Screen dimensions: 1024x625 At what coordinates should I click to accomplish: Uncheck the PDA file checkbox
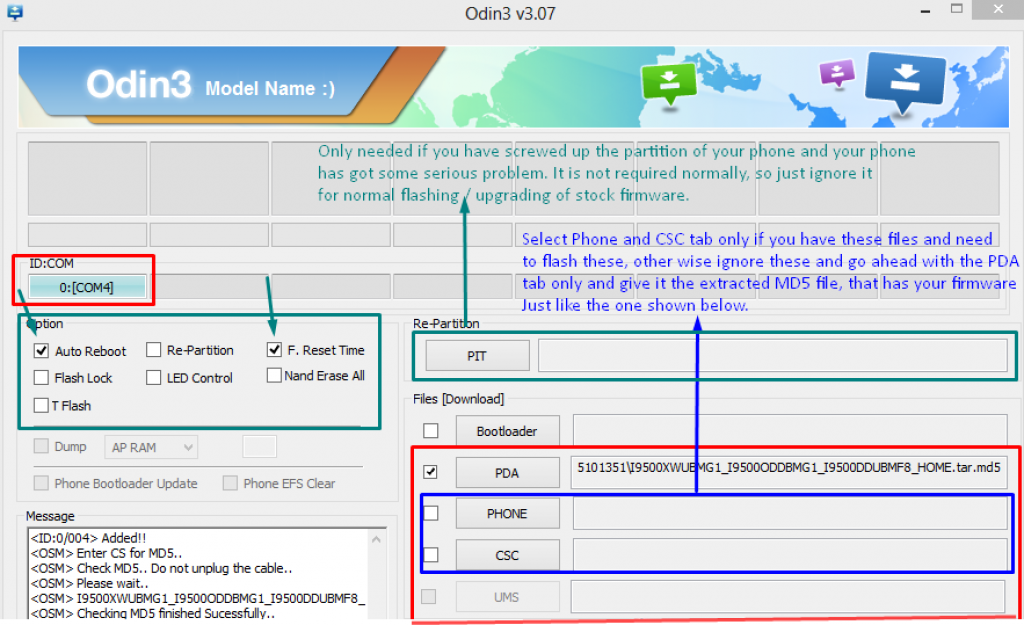431,471
